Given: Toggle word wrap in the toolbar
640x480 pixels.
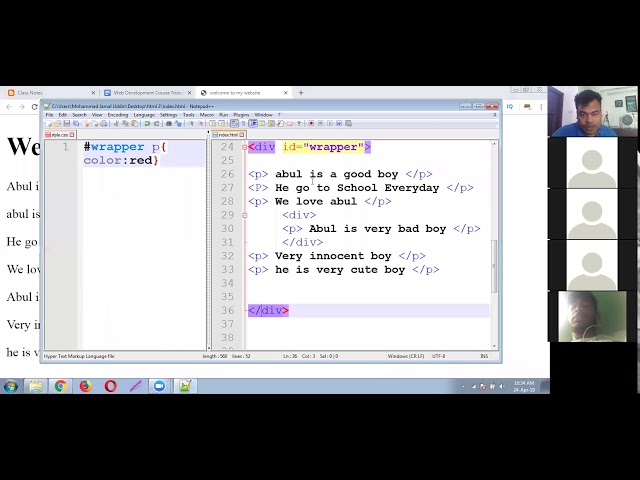Looking at the screenshot, I should click(233, 123).
